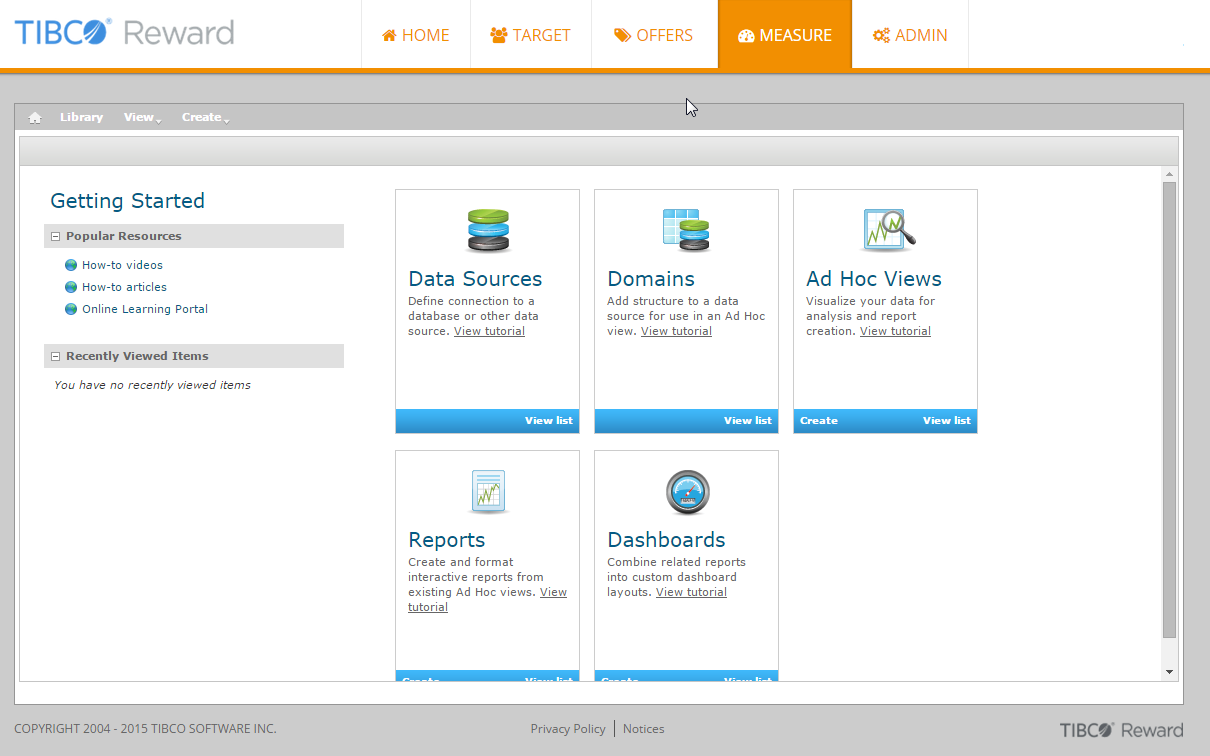Image resolution: width=1210 pixels, height=756 pixels.
Task: Open the Create dropdown menu
Action: [205, 118]
